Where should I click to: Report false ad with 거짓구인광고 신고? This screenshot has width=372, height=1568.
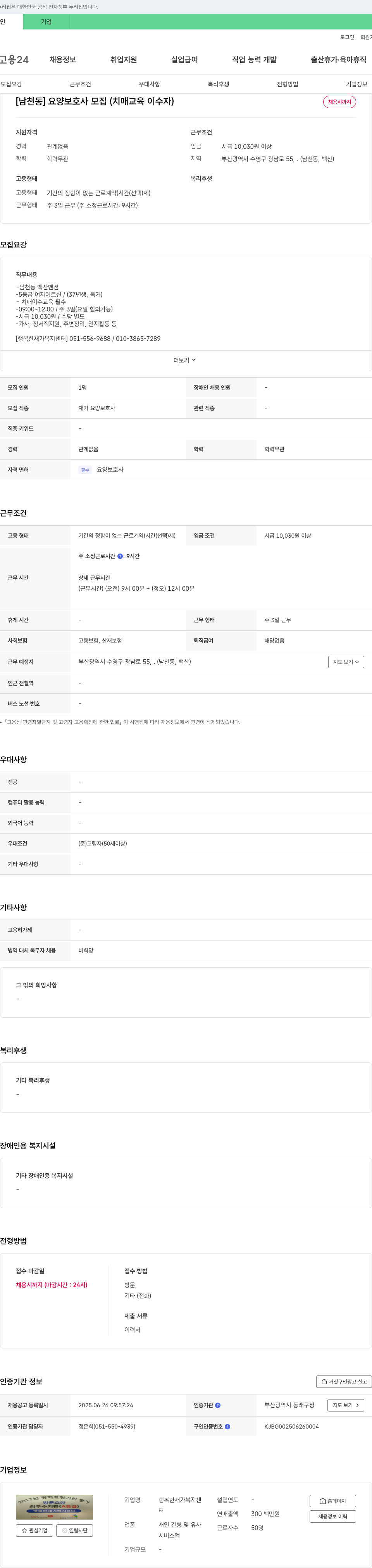coord(344,1381)
